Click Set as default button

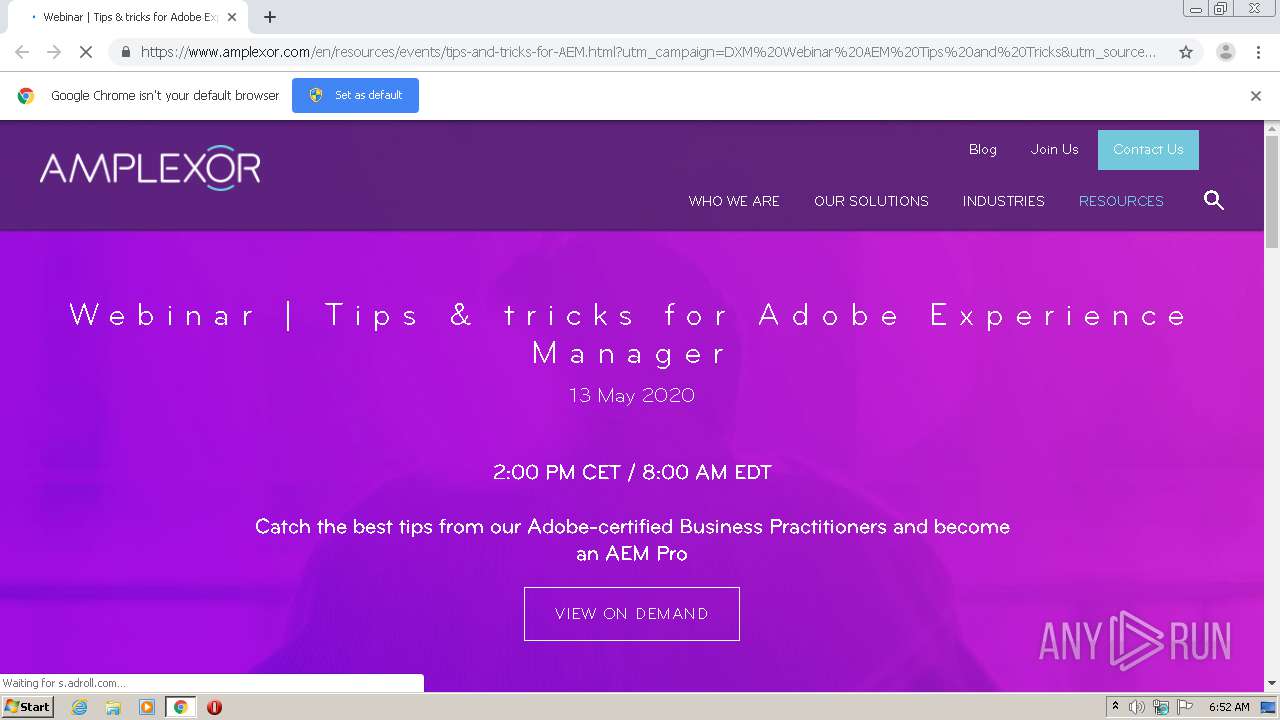pos(355,95)
